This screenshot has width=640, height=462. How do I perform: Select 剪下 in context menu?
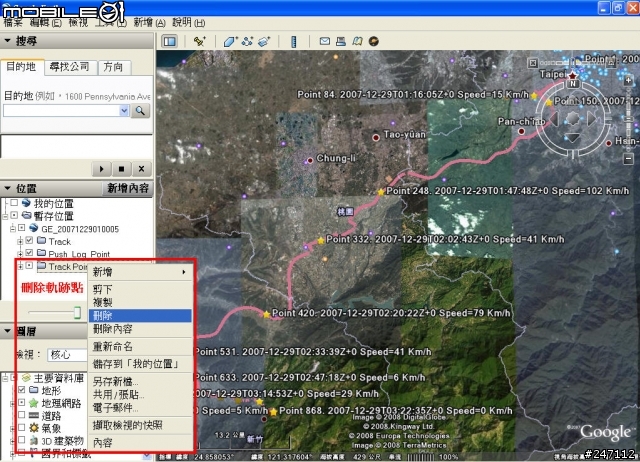click(x=140, y=289)
